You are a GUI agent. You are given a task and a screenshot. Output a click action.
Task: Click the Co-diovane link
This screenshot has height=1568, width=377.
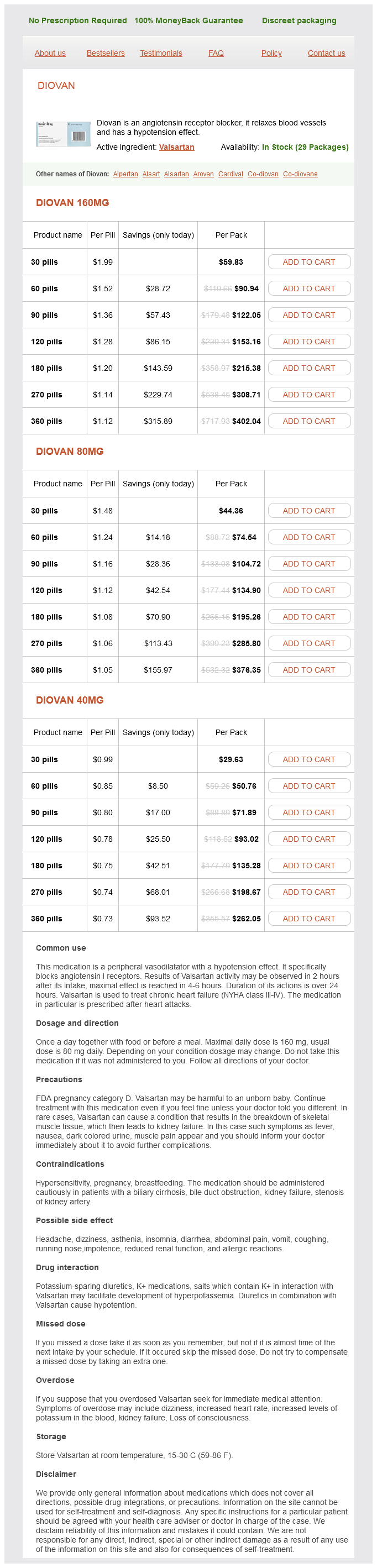[300, 174]
